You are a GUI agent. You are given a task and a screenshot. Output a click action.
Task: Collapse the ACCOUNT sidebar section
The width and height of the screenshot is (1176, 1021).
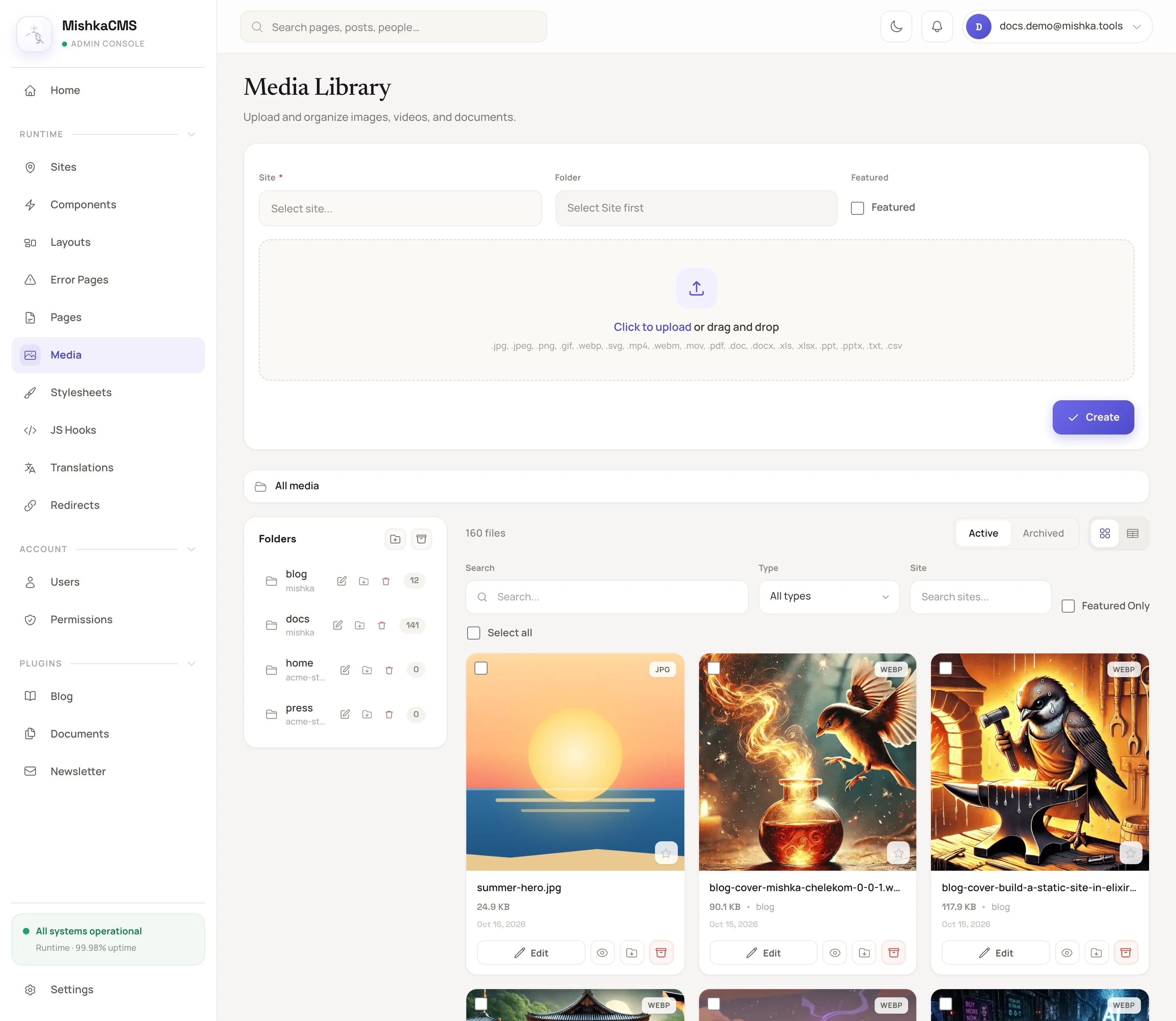pos(192,549)
